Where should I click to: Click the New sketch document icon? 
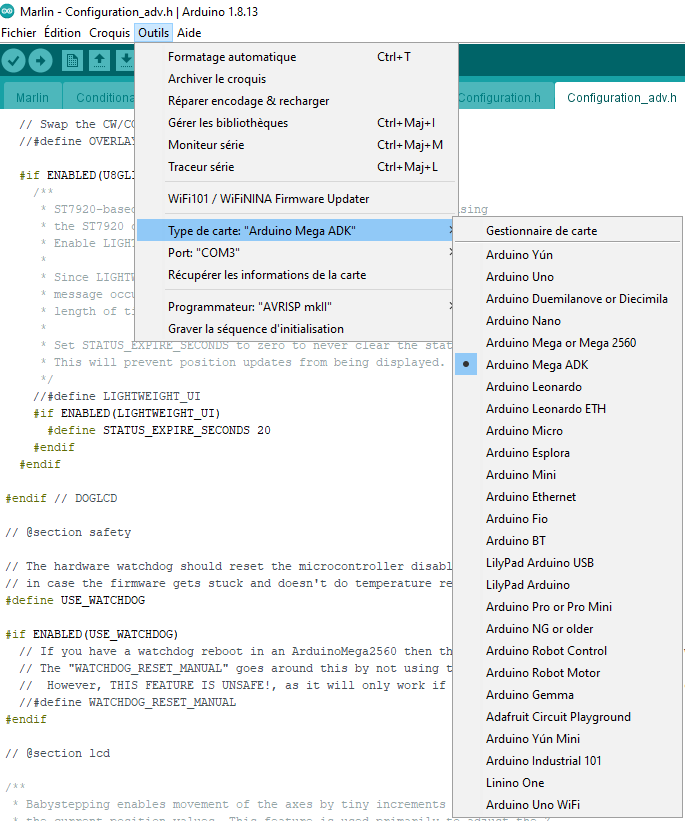click(72, 61)
